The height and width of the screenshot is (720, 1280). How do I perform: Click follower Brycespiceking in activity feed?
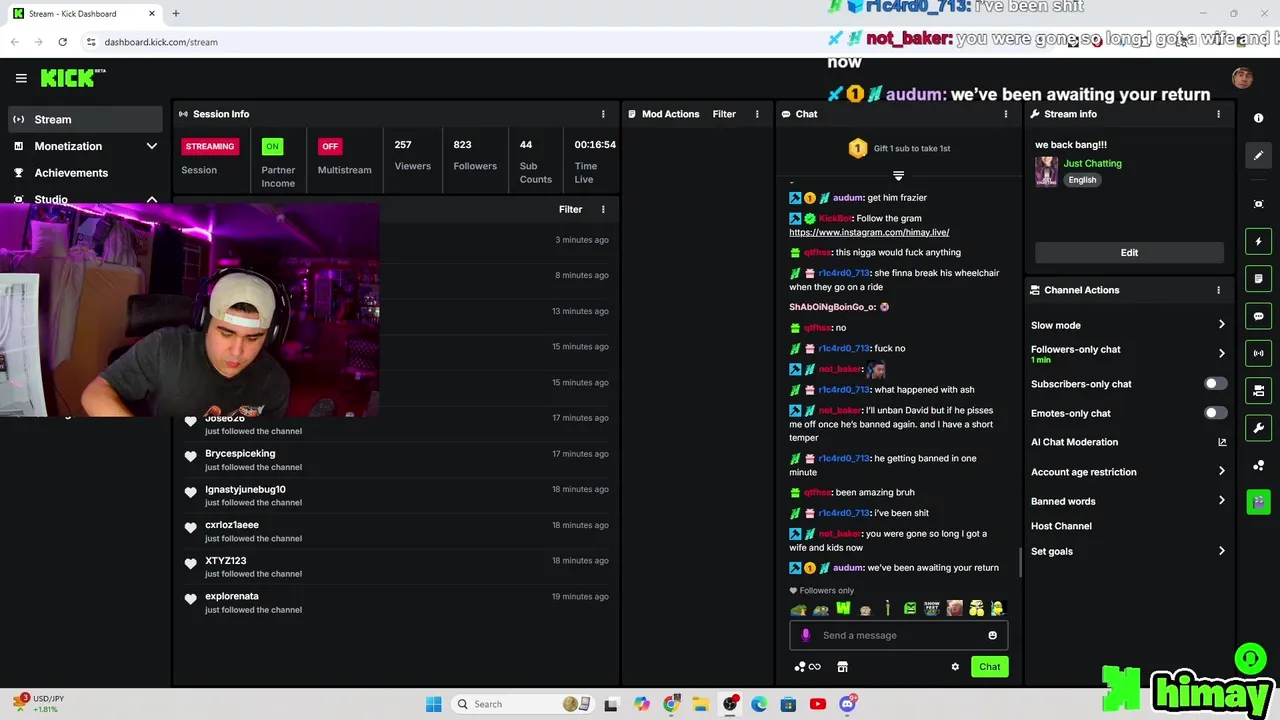(240, 454)
